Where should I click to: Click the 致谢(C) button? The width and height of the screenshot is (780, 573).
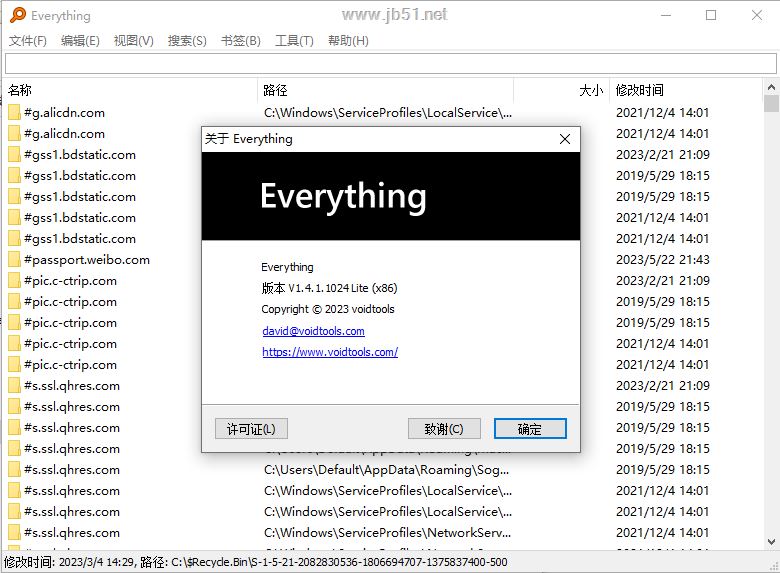coord(444,429)
